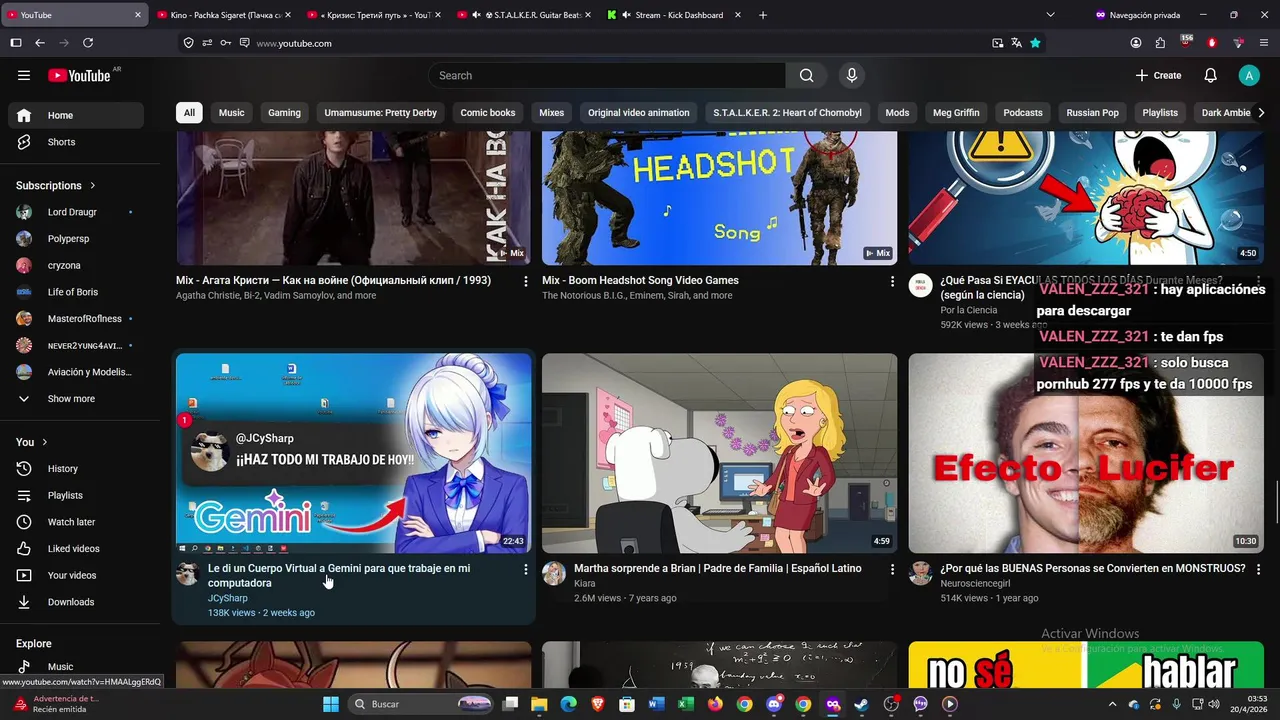Screen dimensions: 1280x720
Task: Click the YouTube logo
Action: pos(79,75)
